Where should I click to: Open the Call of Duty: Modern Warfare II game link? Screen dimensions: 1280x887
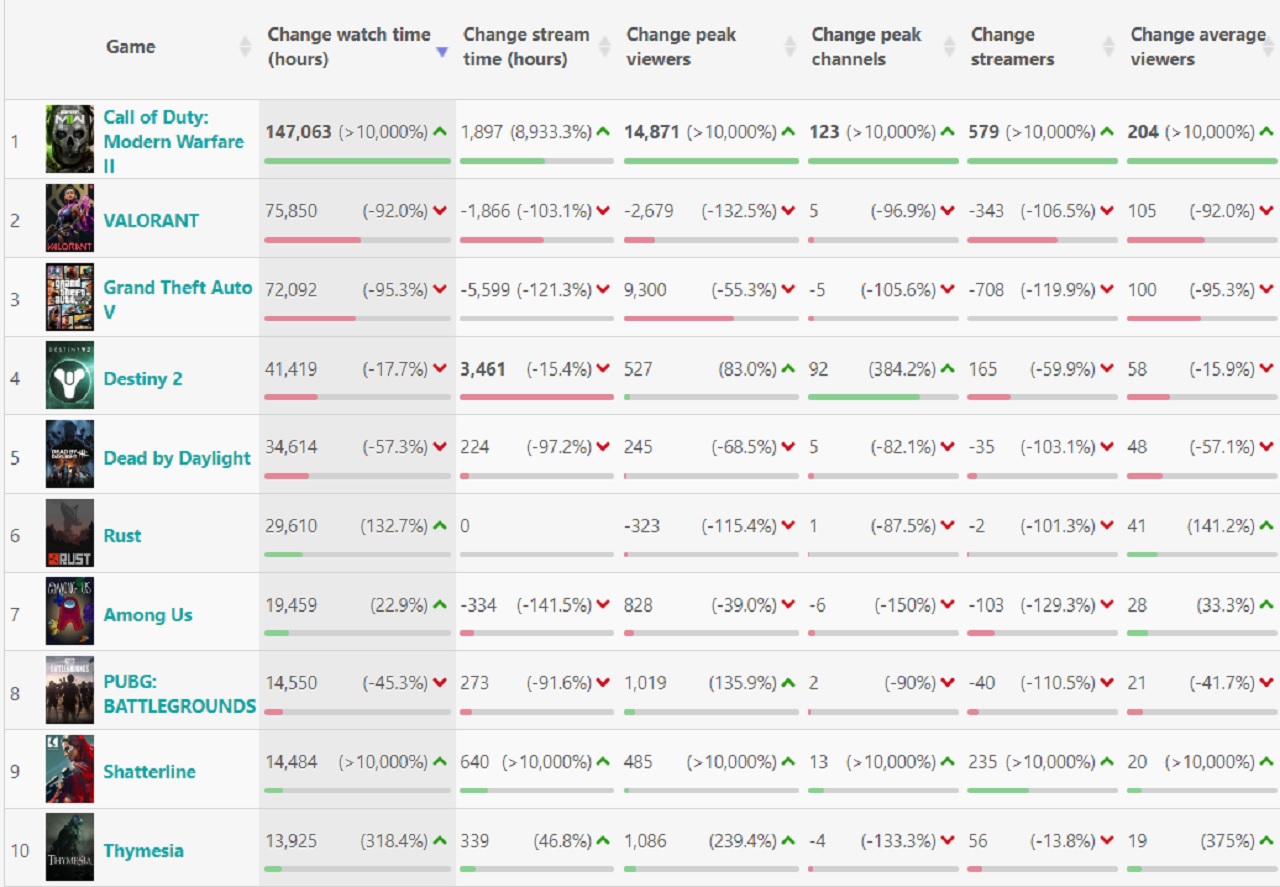pyautogui.click(x=173, y=142)
